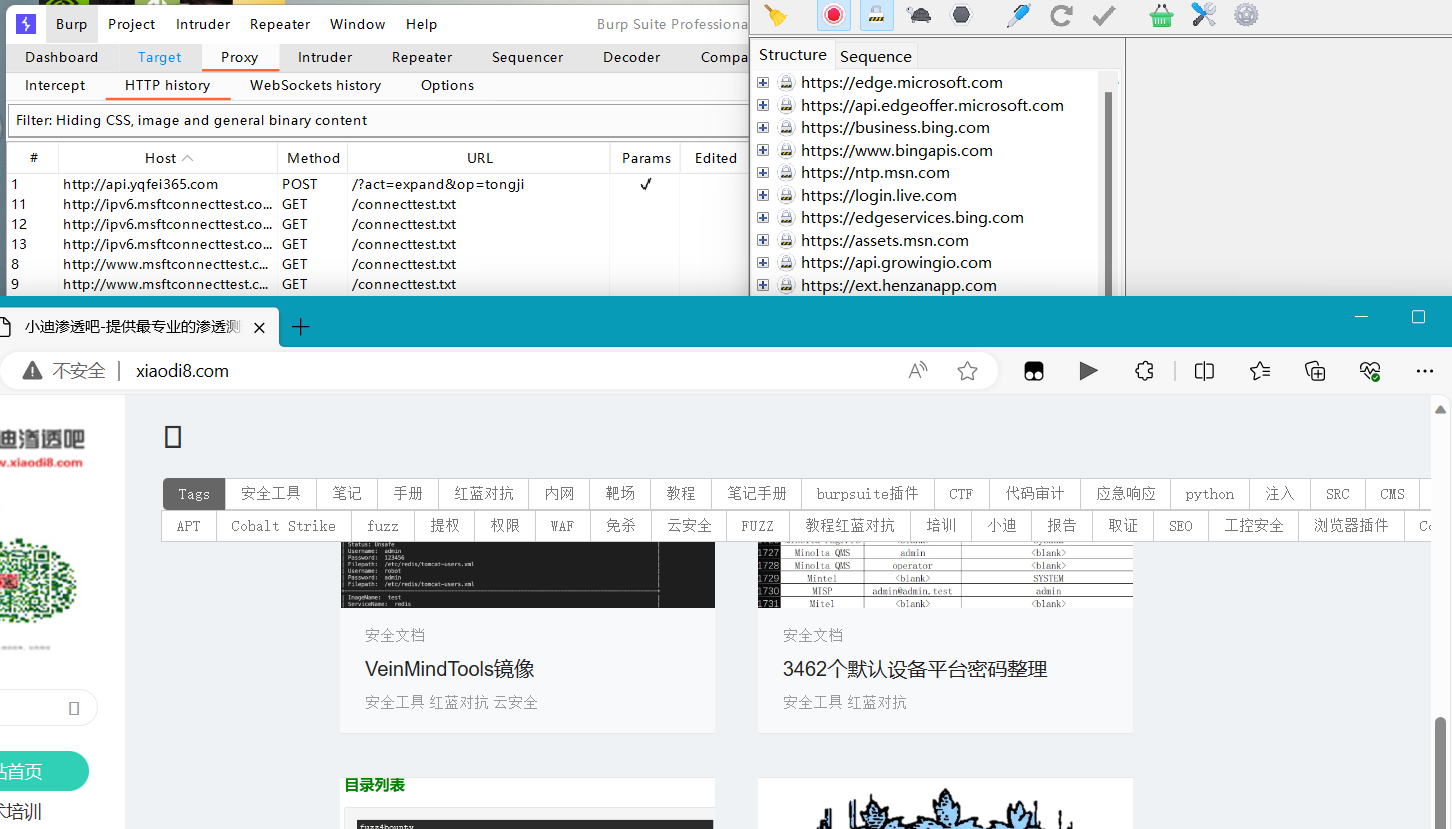Click the repeat request arrow icon

(x=1061, y=14)
